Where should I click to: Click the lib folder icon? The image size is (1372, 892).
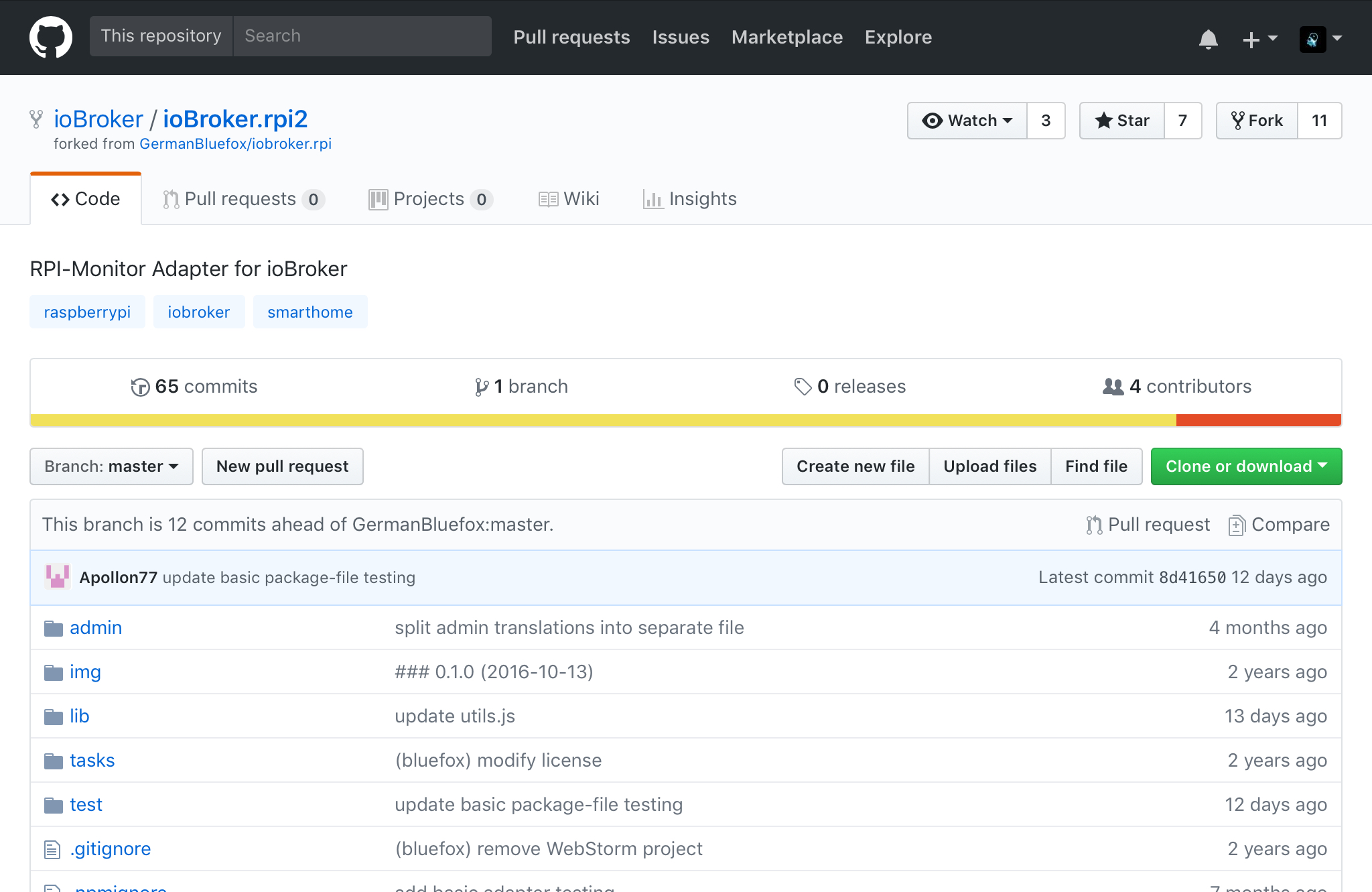54,716
